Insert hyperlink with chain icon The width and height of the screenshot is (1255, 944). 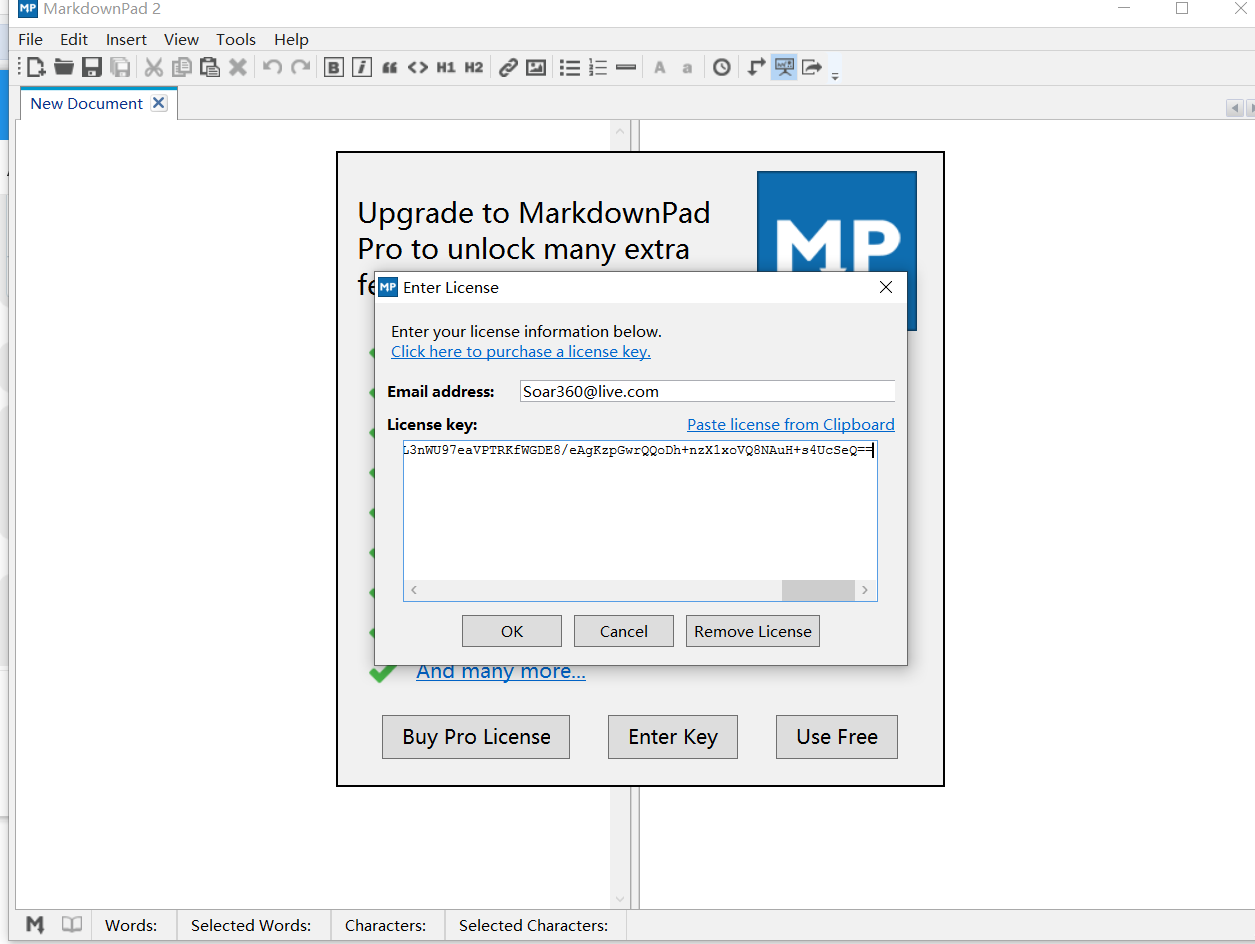(508, 67)
